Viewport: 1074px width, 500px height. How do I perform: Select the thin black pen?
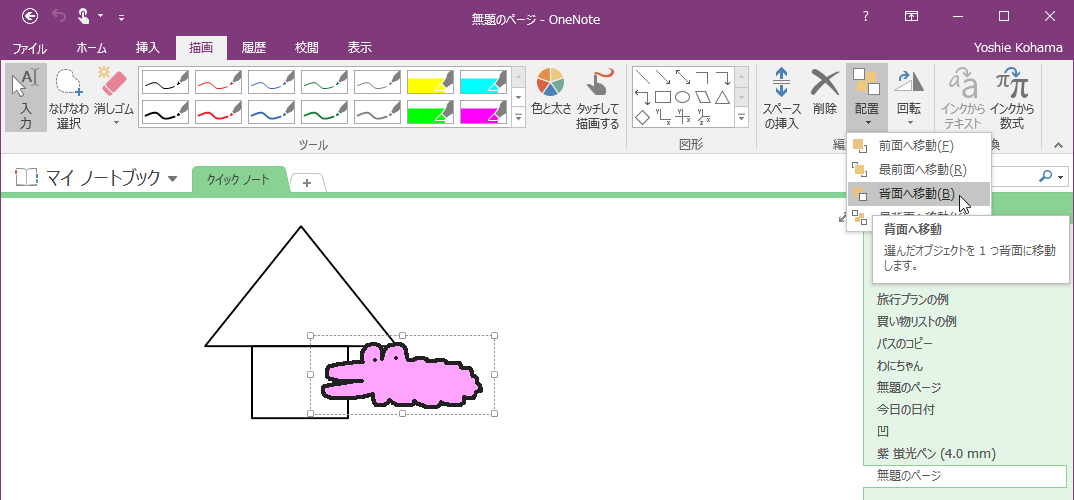point(165,82)
